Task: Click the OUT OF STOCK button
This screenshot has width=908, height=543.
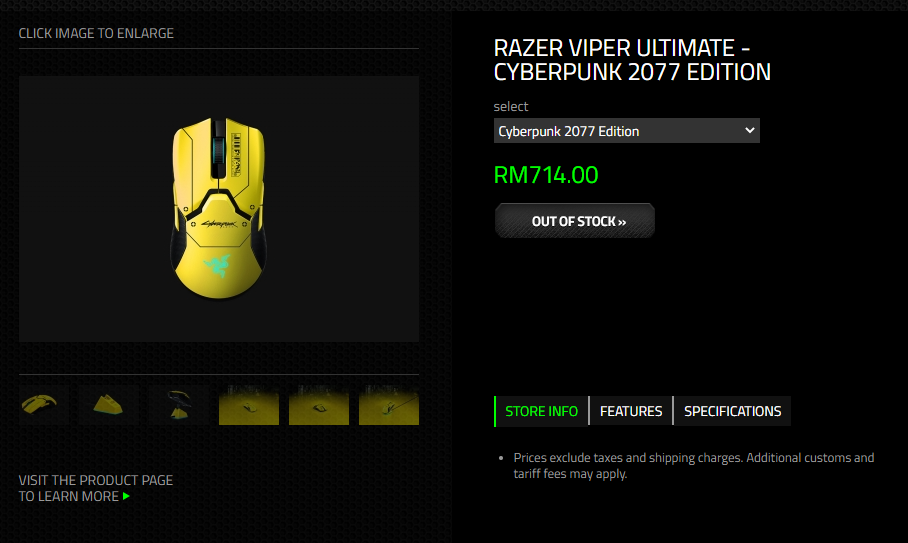Action: (x=574, y=221)
